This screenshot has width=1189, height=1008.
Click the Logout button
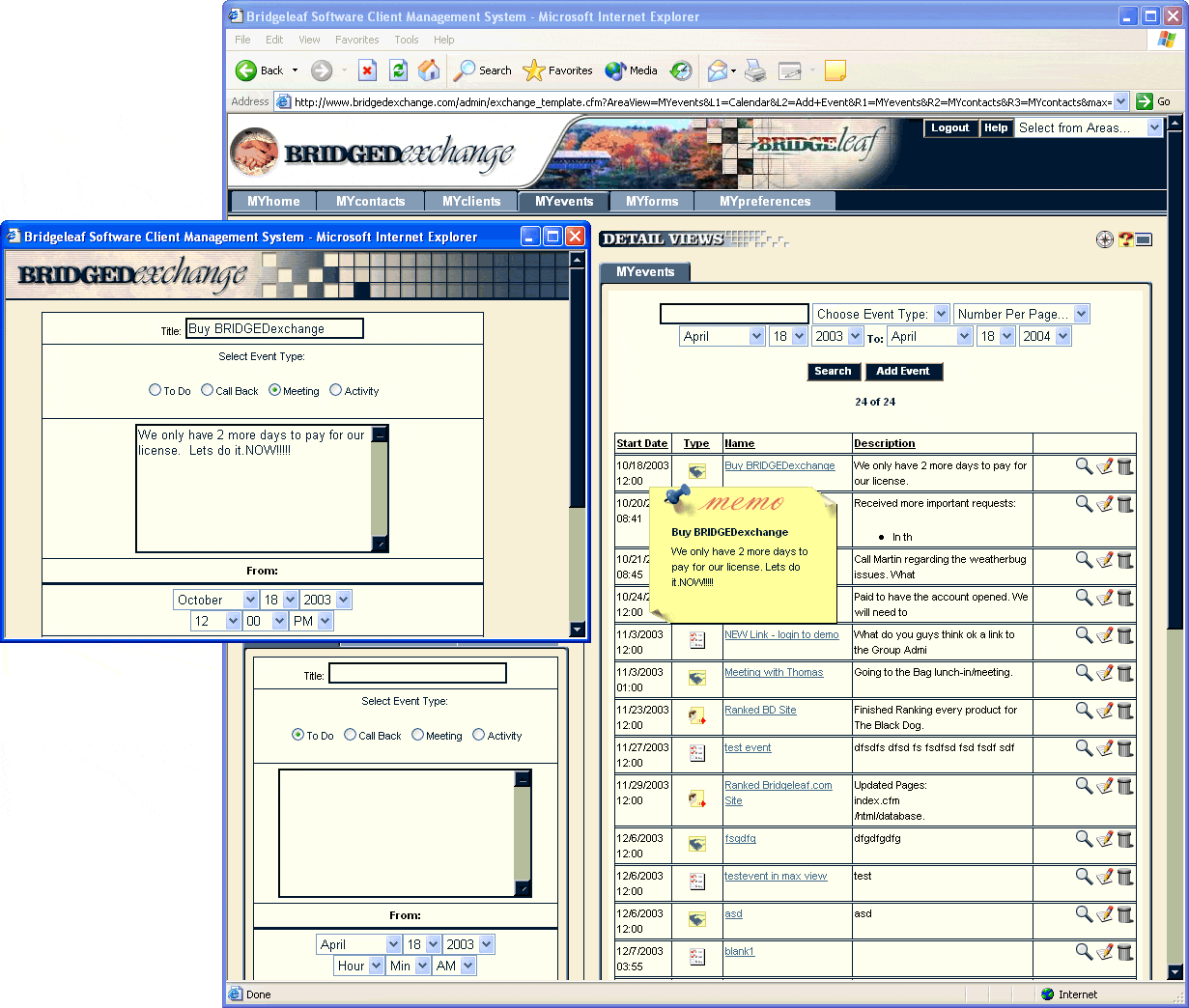tap(949, 127)
